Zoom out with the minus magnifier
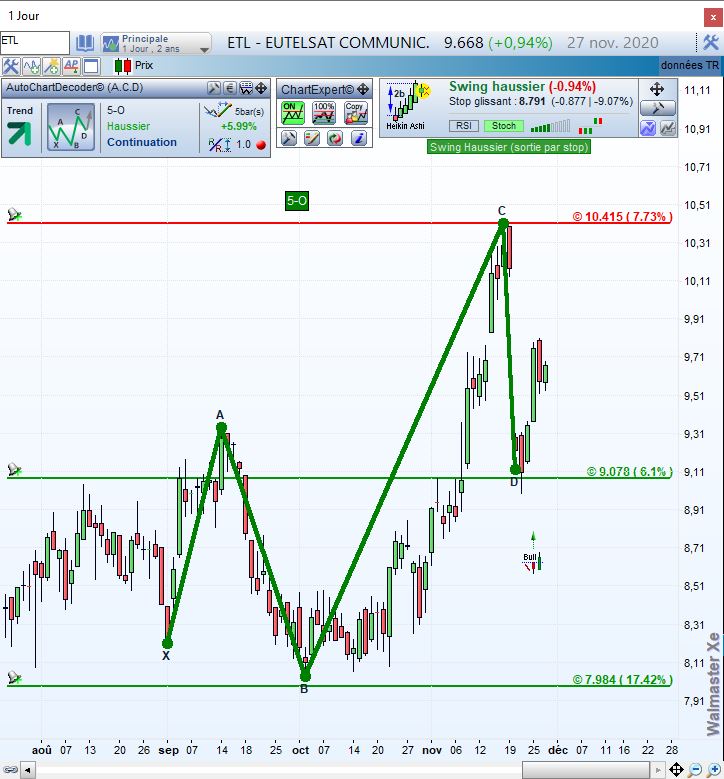This screenshot has height=779, width=724. (695, 770)
